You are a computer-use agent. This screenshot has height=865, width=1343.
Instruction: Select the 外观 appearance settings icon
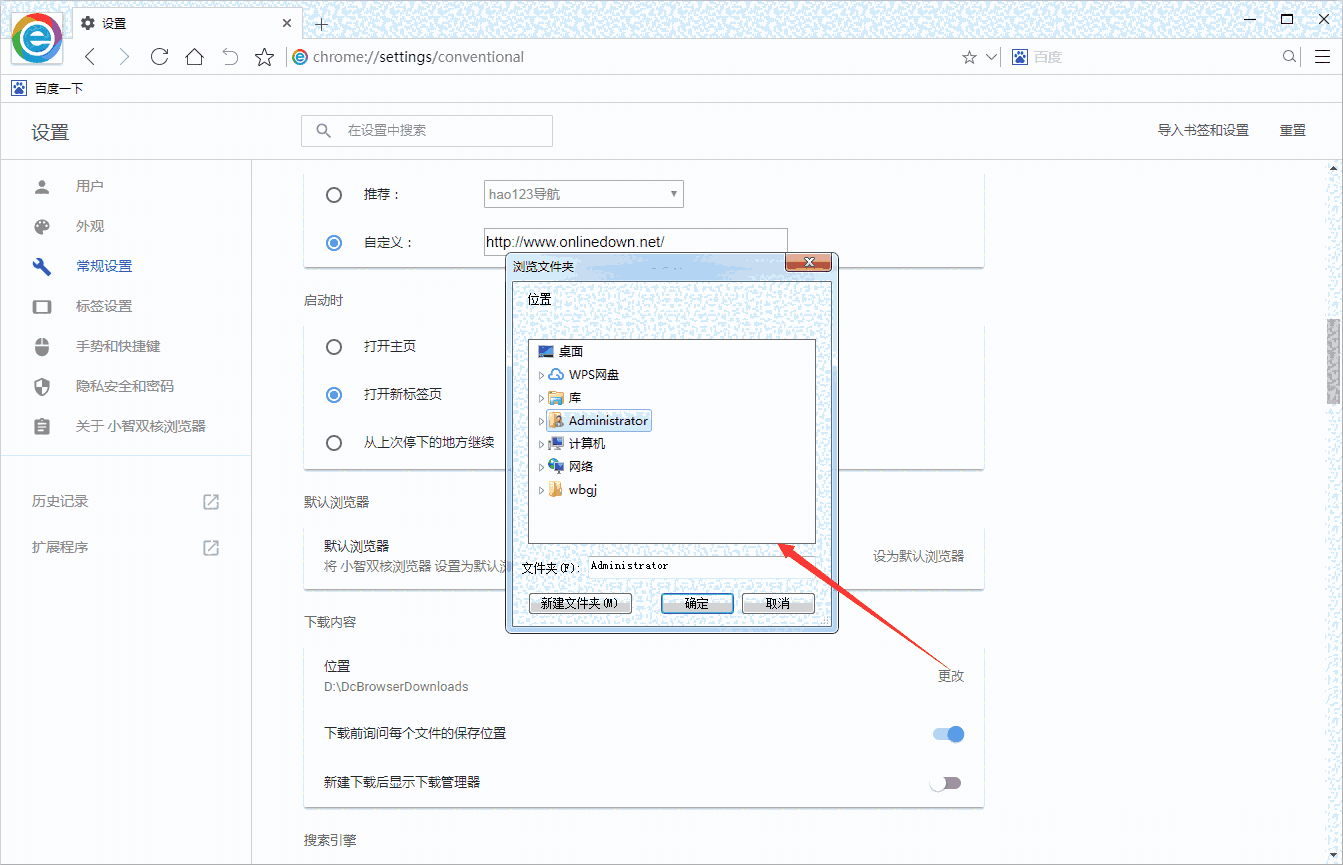[x=41, y=226]
